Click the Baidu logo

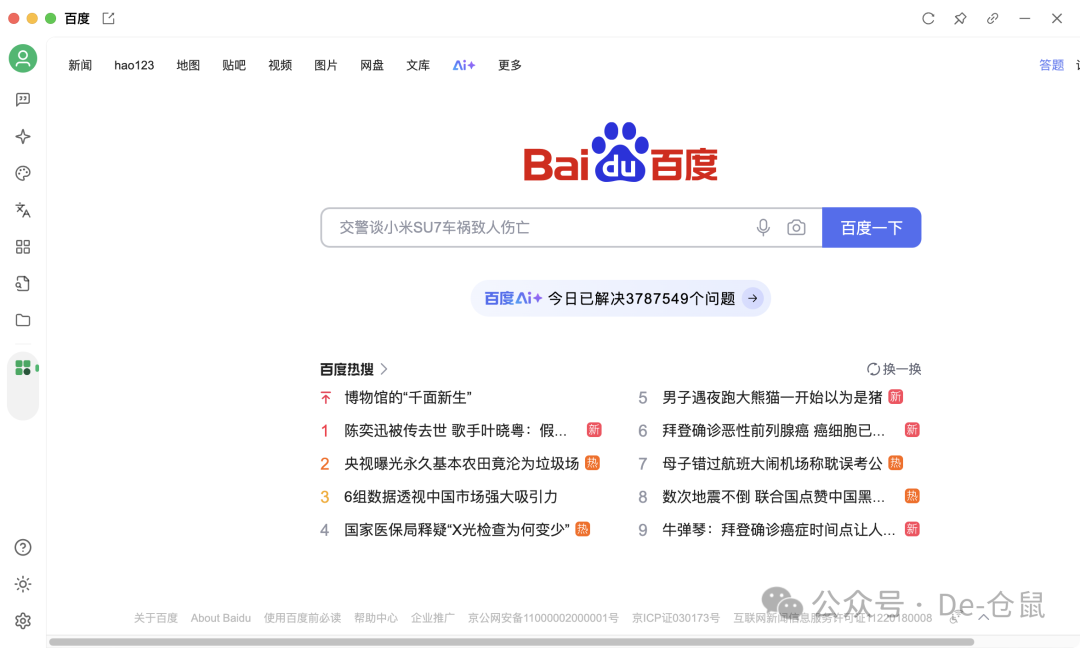621,152
